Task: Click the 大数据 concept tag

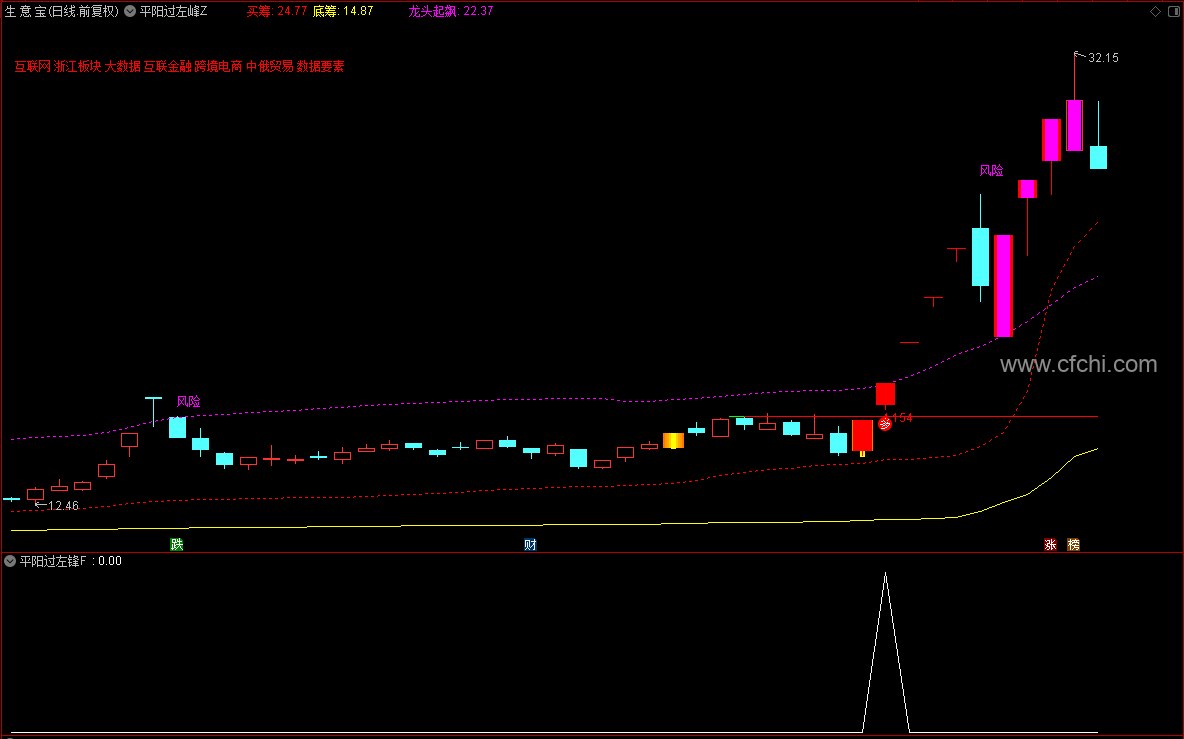Action: click(122, 66)
